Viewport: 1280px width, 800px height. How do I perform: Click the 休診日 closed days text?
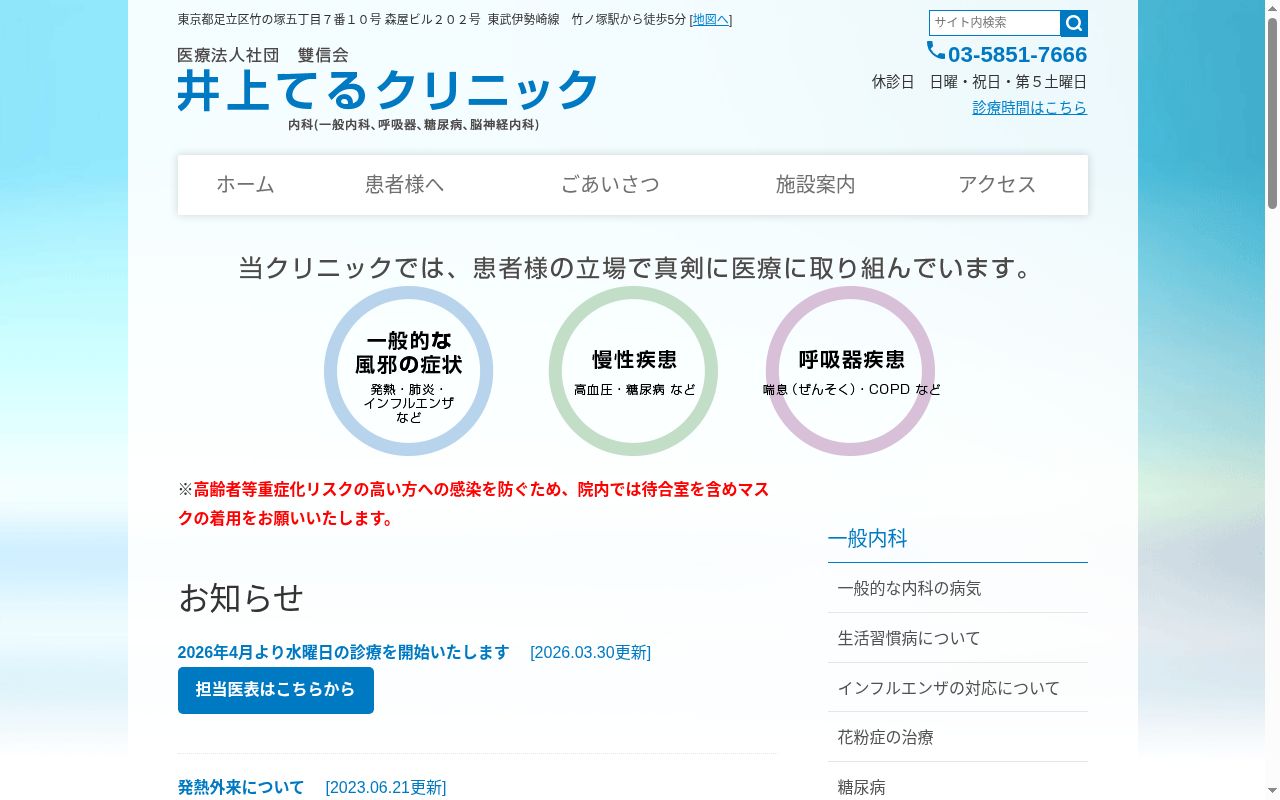tap(979, 82)
